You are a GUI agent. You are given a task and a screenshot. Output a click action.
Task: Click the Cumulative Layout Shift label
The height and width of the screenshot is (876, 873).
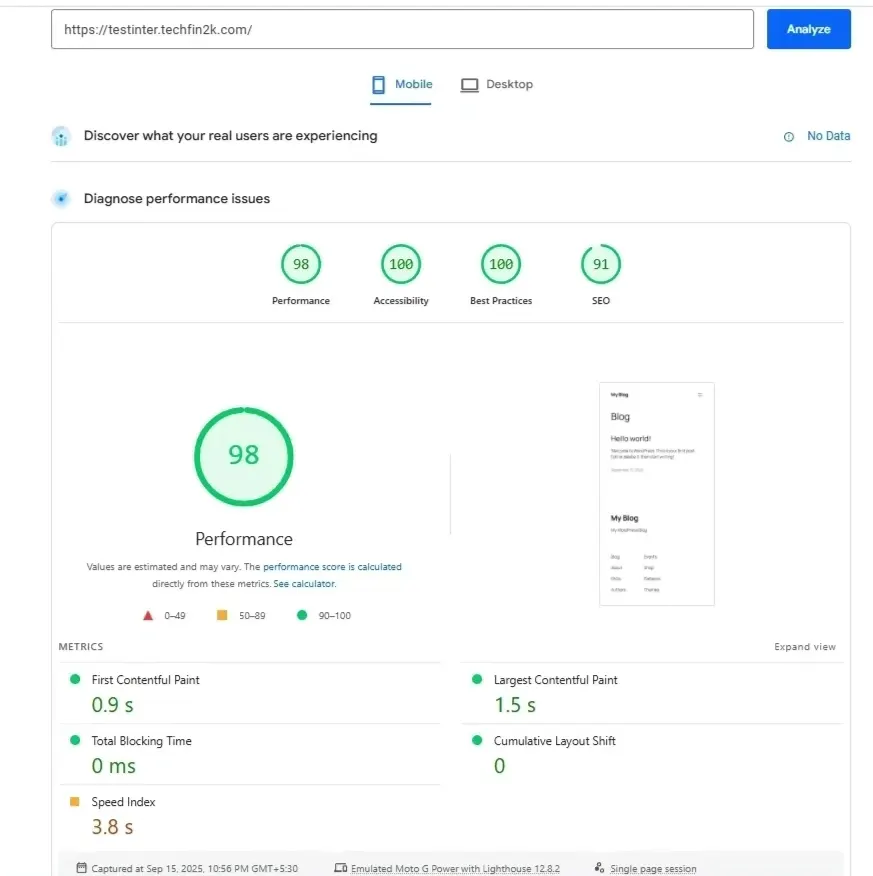tap(555, 741)
